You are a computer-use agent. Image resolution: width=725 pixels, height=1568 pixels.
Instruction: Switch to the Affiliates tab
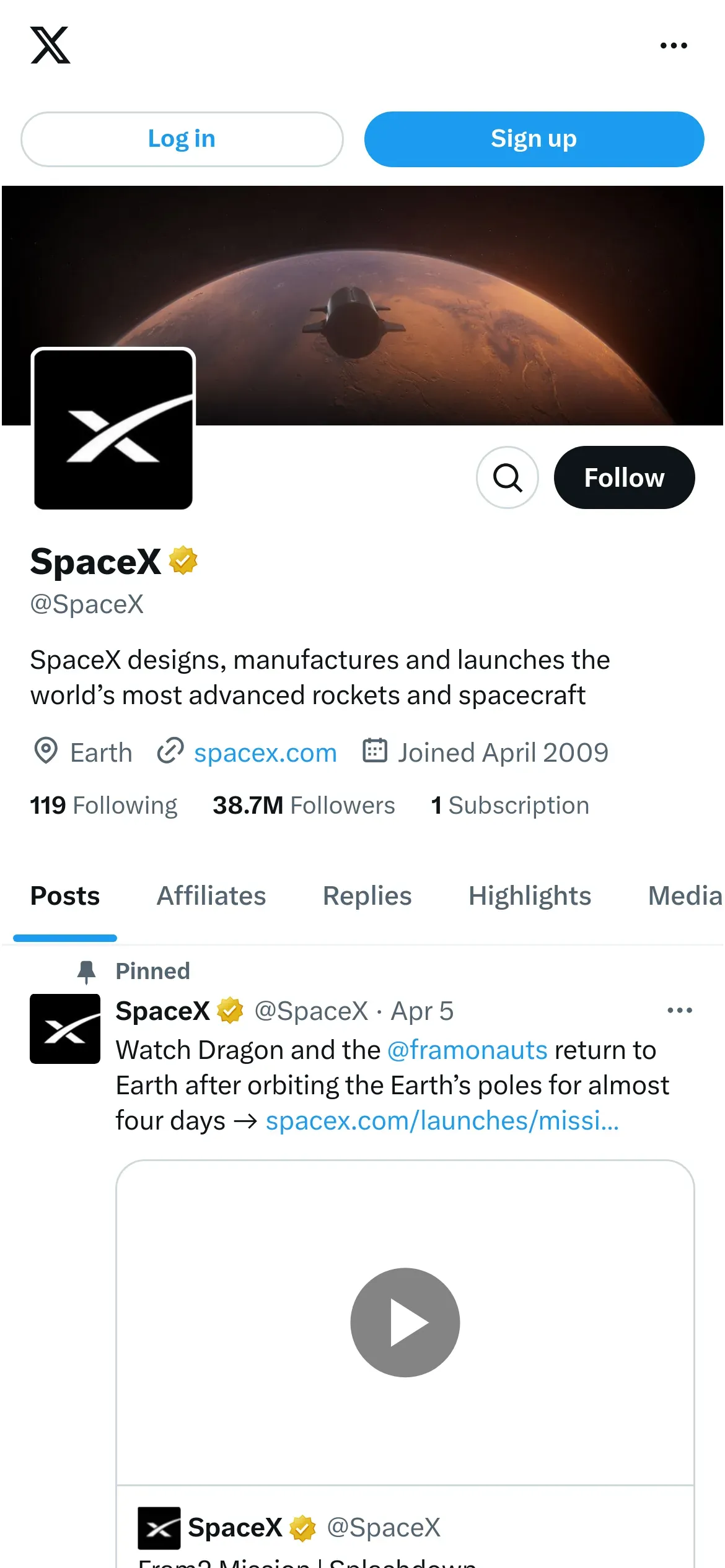[211, 895]
